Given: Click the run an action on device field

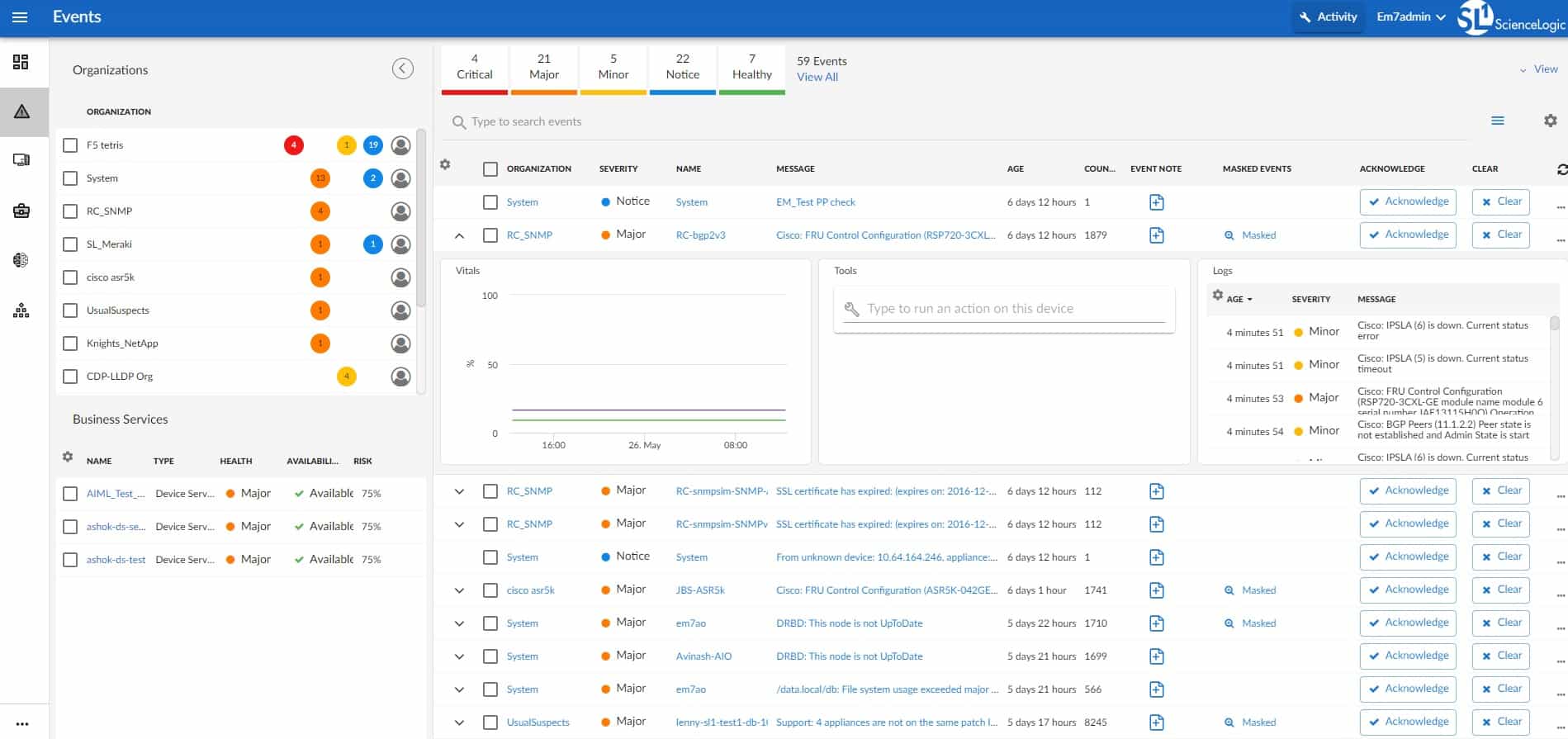Looking at the screenshot, I should click(1004, 309).
